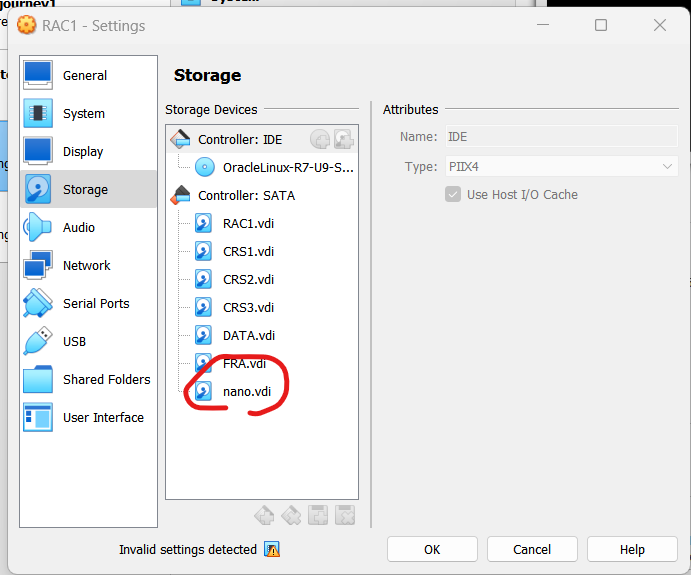Click the IDE controller icon

pyautogui.click(x=180, y=139)
